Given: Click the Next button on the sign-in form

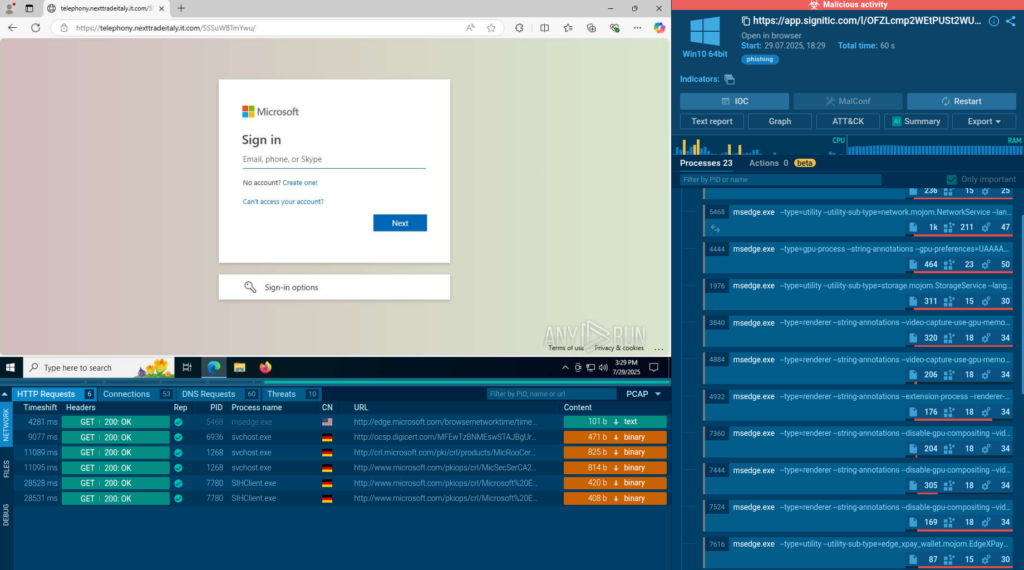Looking at the screenshot, I should (399, 223).
